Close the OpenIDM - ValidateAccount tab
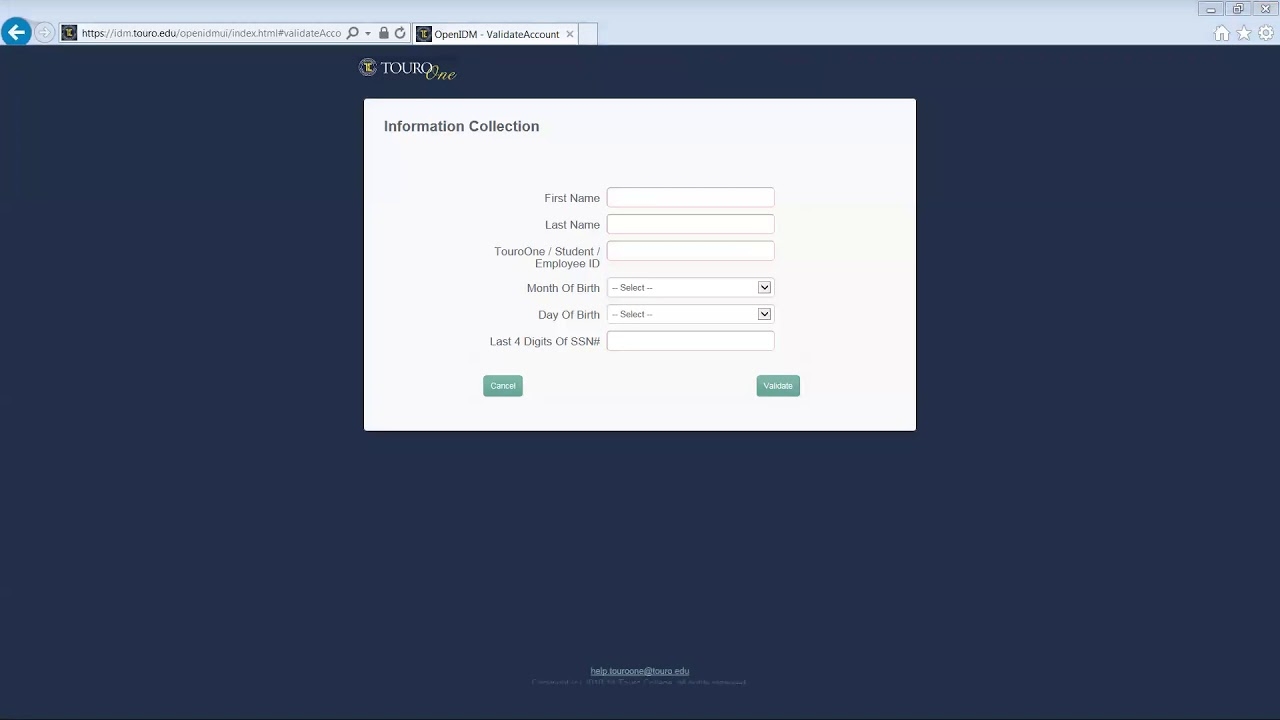Image resolution: width=1280 pixels, height=720 pixels. click(570, 34)
